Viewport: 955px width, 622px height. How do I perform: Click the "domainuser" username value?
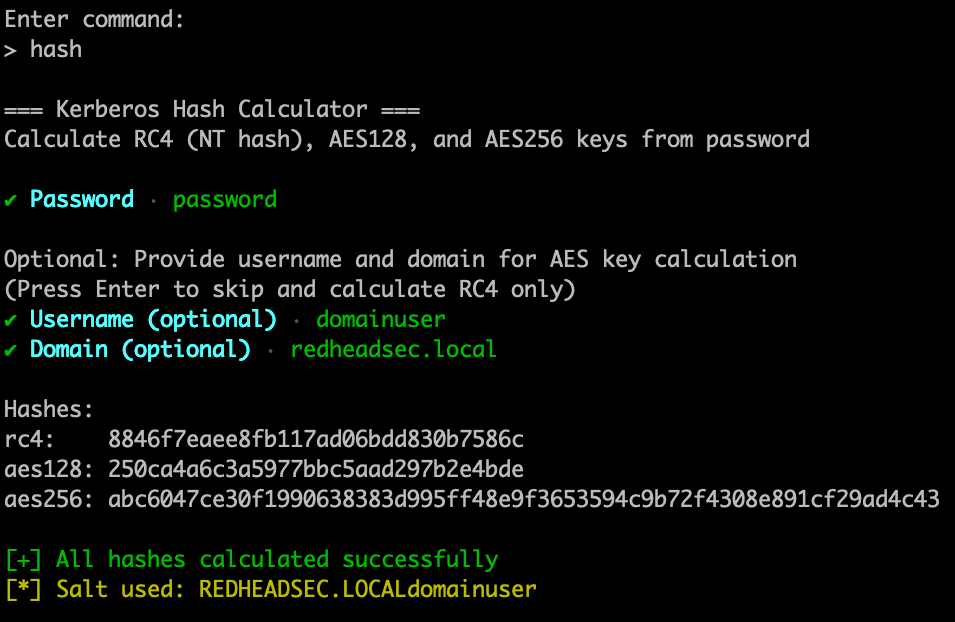pos(381,320)
